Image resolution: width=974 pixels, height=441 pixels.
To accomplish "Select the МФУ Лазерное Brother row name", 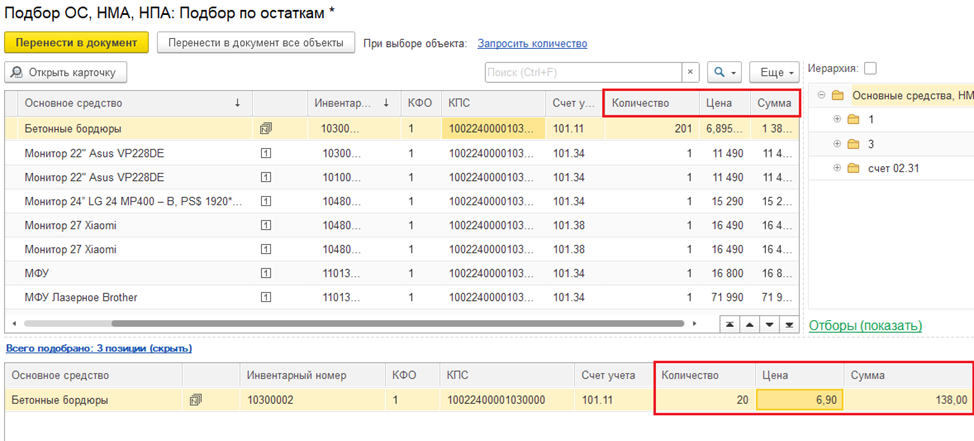I will click(x=81, y=298).
